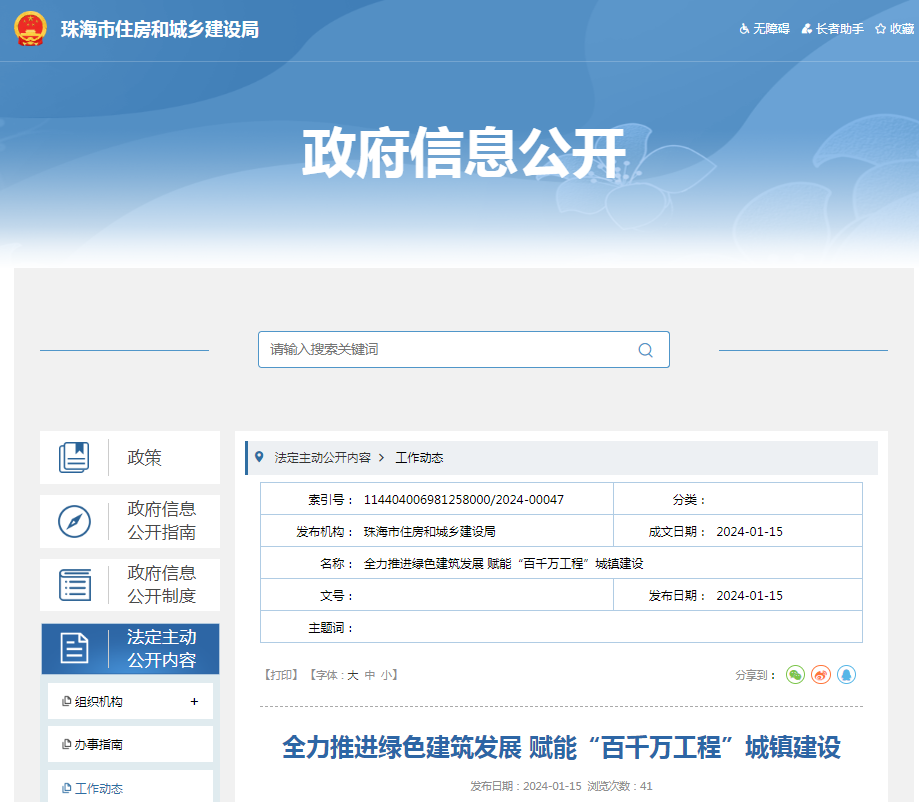Click 珠海市住房和城乡建设局 site title
This screenshot has height=802, width=919.
click(x=160, y=29)
